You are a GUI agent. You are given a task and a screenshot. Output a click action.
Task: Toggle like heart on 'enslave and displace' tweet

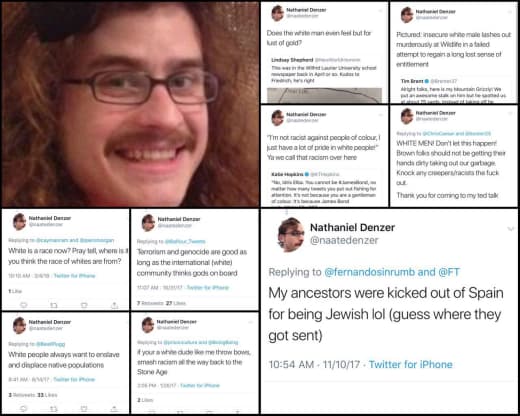point(84,408)
